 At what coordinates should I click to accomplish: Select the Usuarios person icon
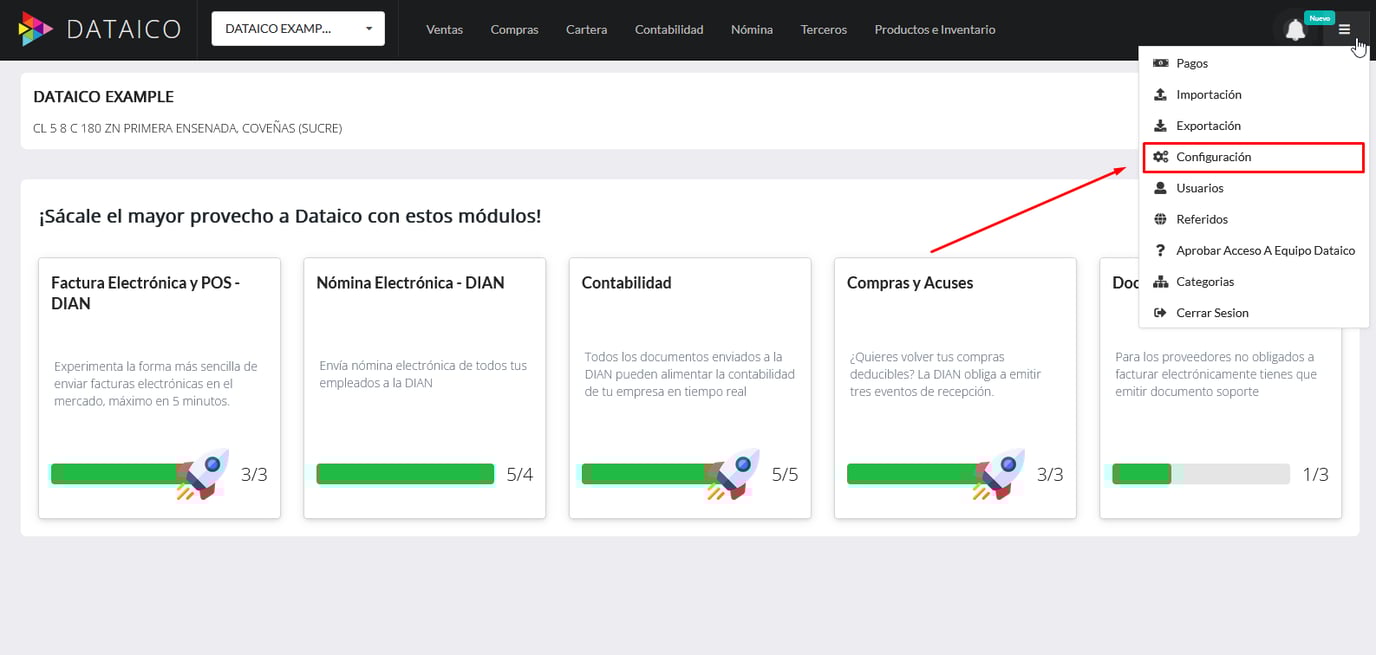click(1160, 187)
